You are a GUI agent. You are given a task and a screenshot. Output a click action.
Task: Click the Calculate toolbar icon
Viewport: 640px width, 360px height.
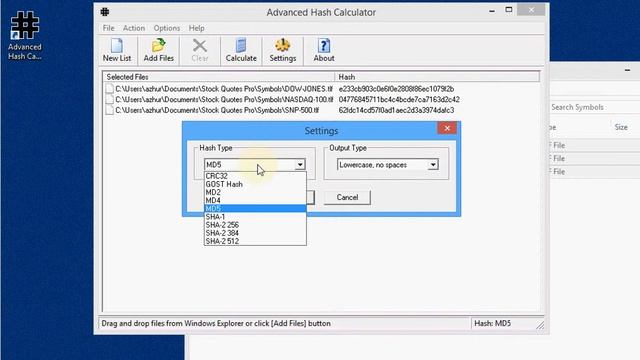[241, 50]
